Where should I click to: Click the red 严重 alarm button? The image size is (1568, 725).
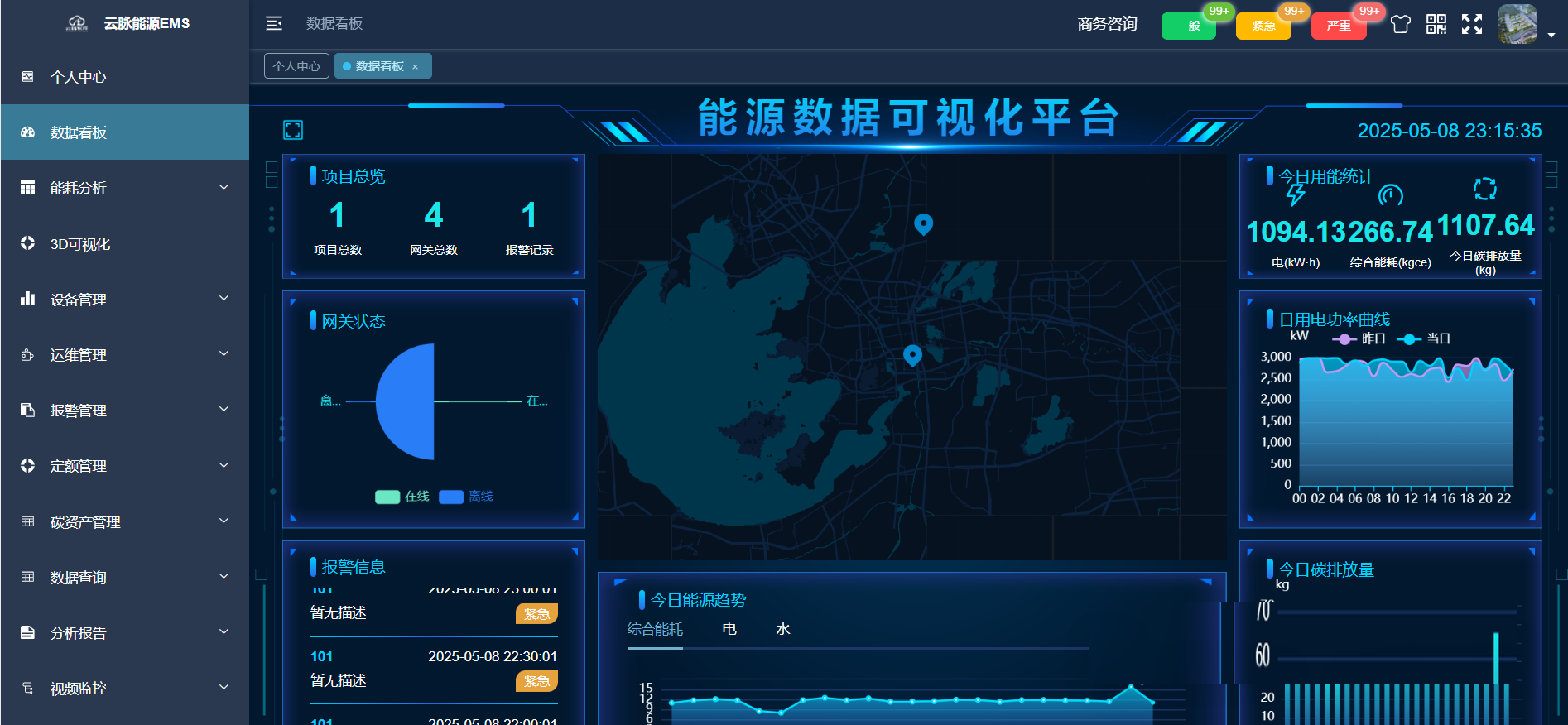(1339, 26)
